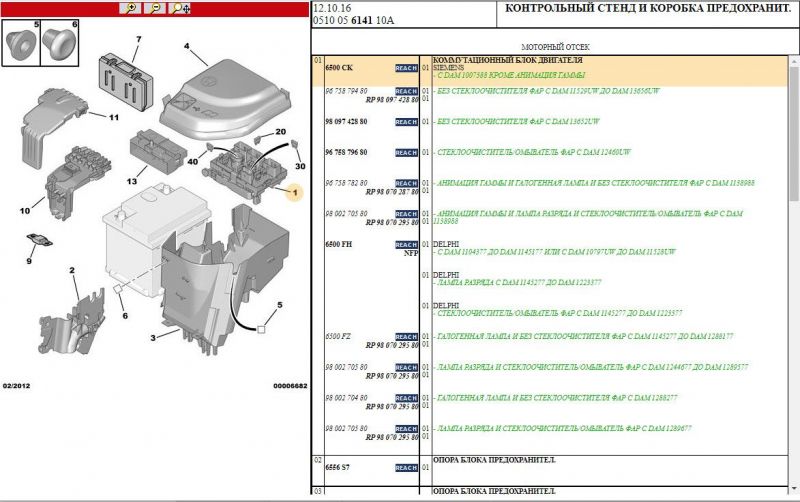Open thumbnail of grommet part 5
Viewport: 800px width, 502px height.
coord(20,42)
